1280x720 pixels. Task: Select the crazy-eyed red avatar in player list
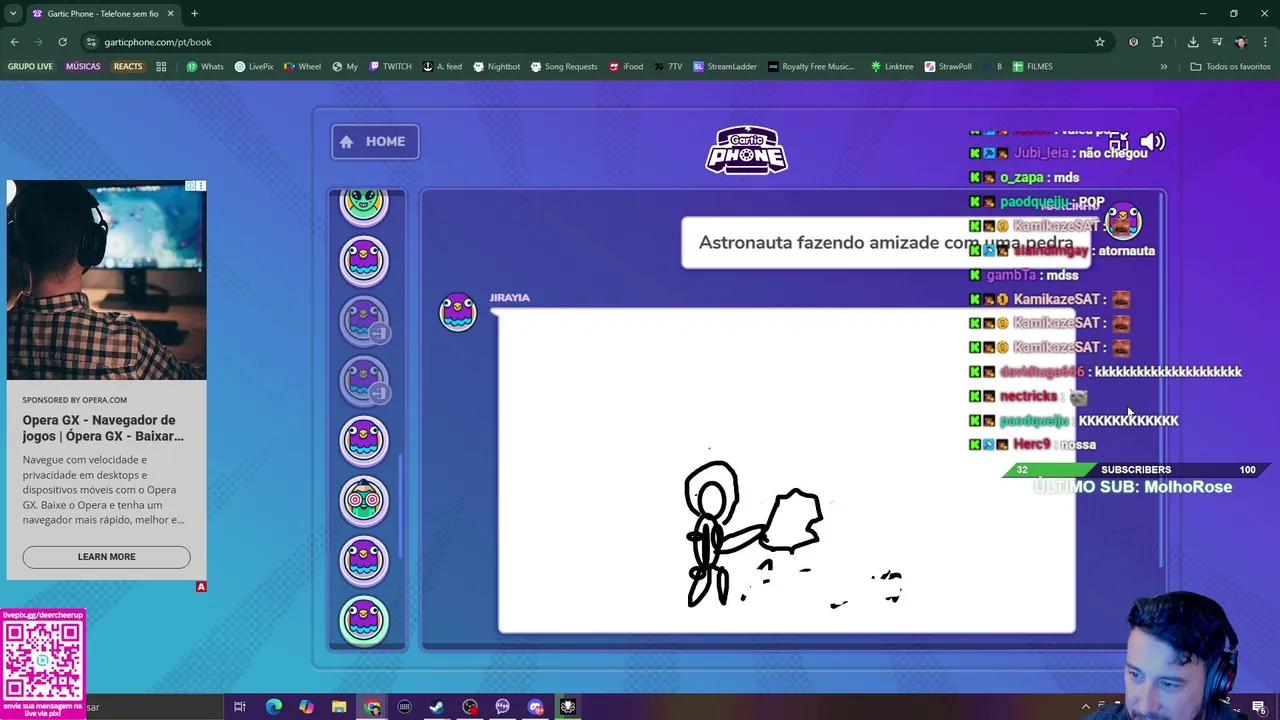[364, 500]
